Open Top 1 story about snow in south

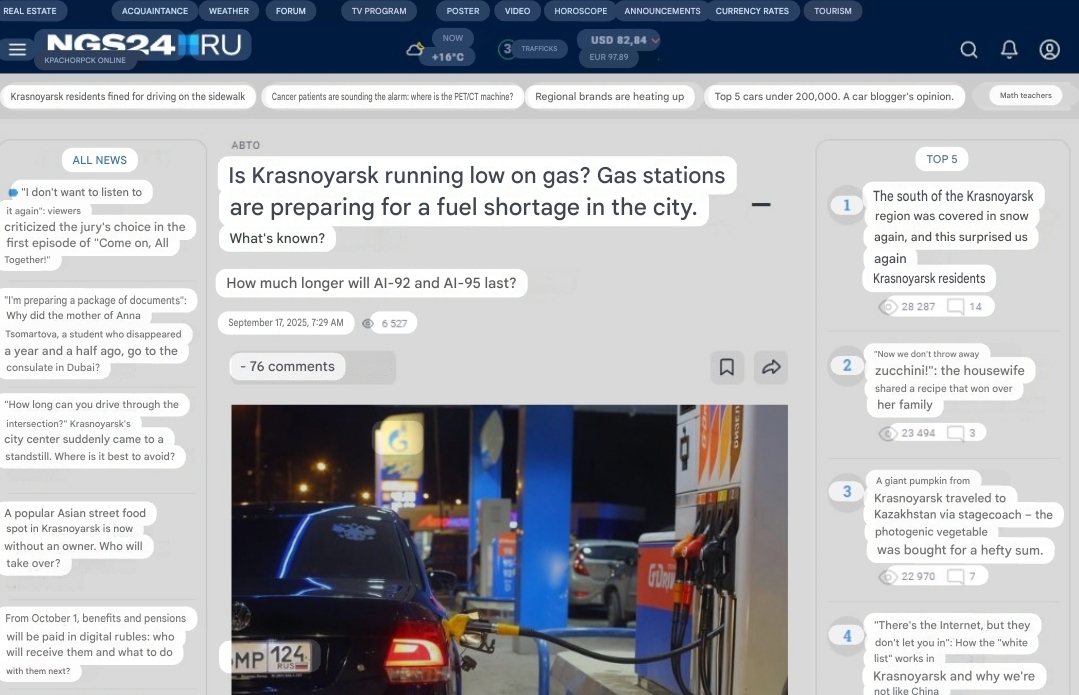953,237
